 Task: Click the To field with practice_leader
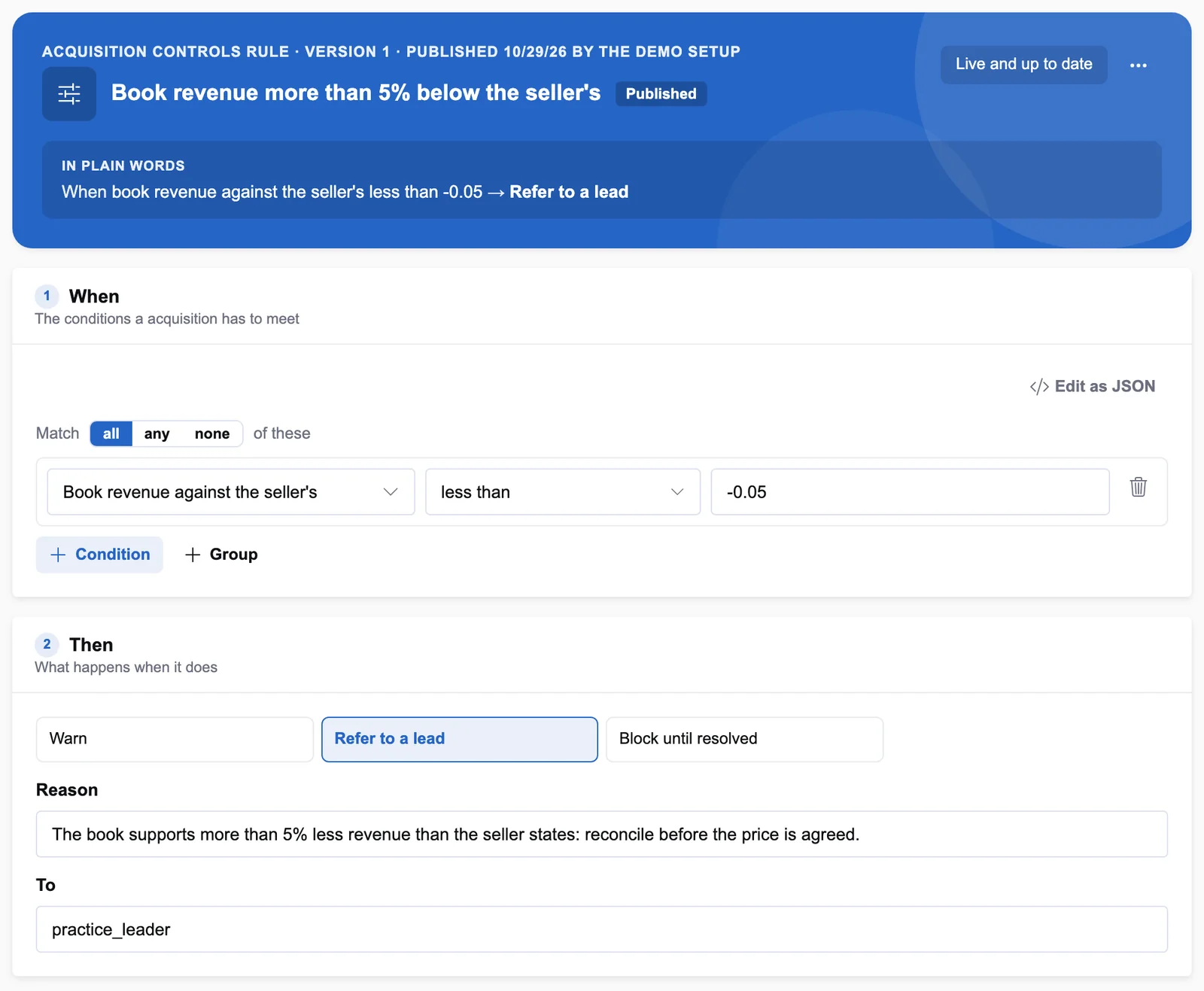pyautogui.click(x=602, y=929)
